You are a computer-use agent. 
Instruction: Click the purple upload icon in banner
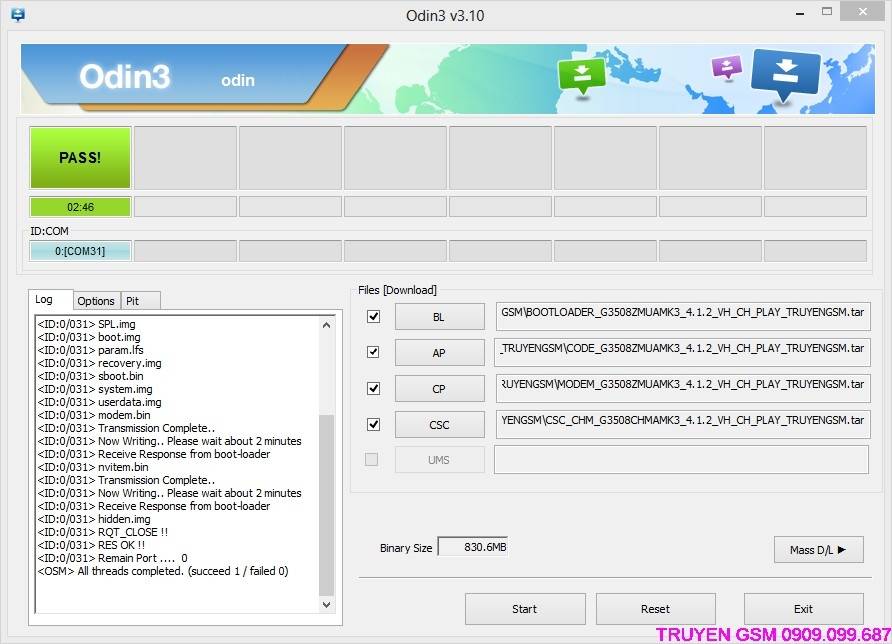(727, 67)
